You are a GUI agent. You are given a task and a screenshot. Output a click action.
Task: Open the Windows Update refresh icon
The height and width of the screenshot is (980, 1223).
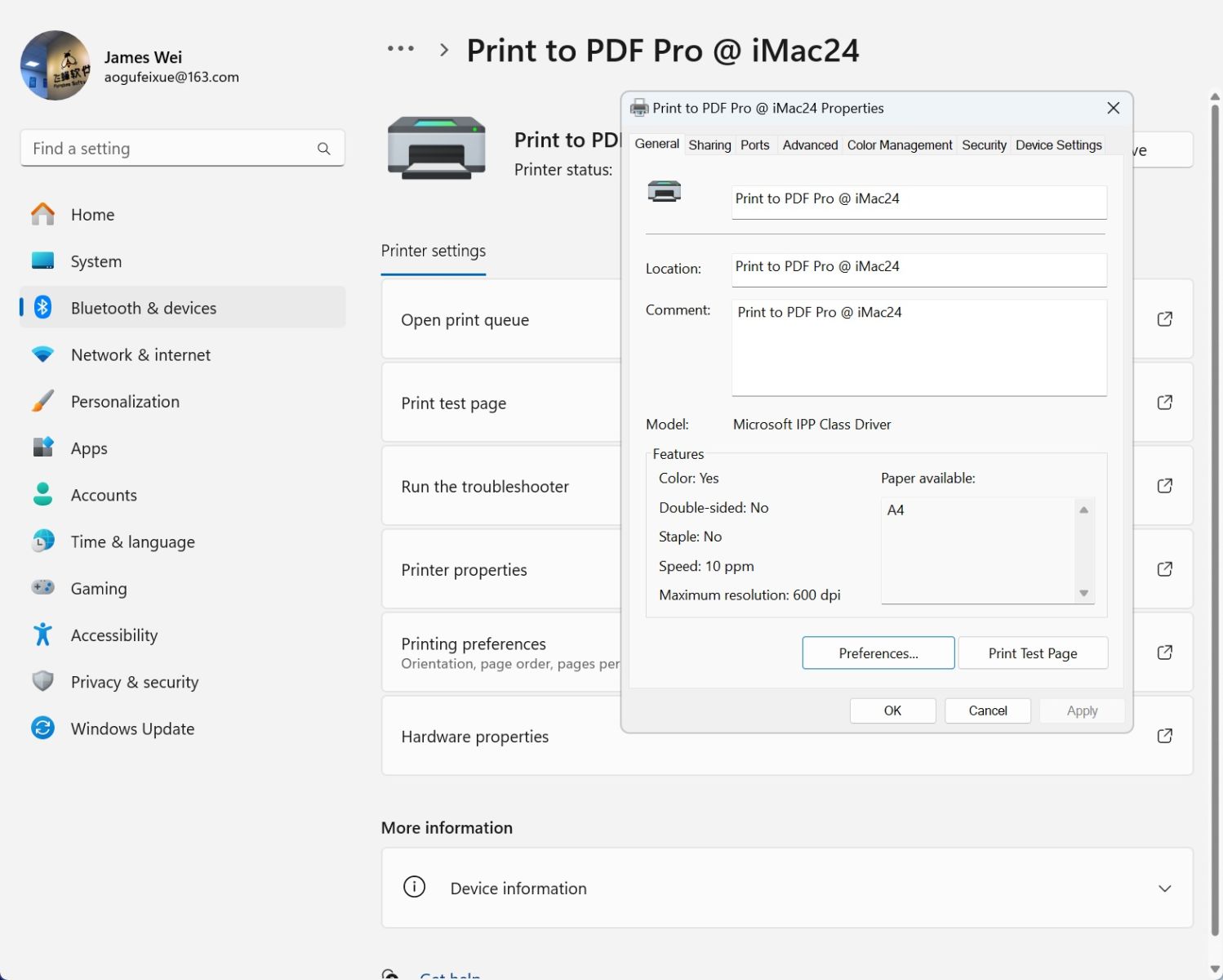click(42, 728)
